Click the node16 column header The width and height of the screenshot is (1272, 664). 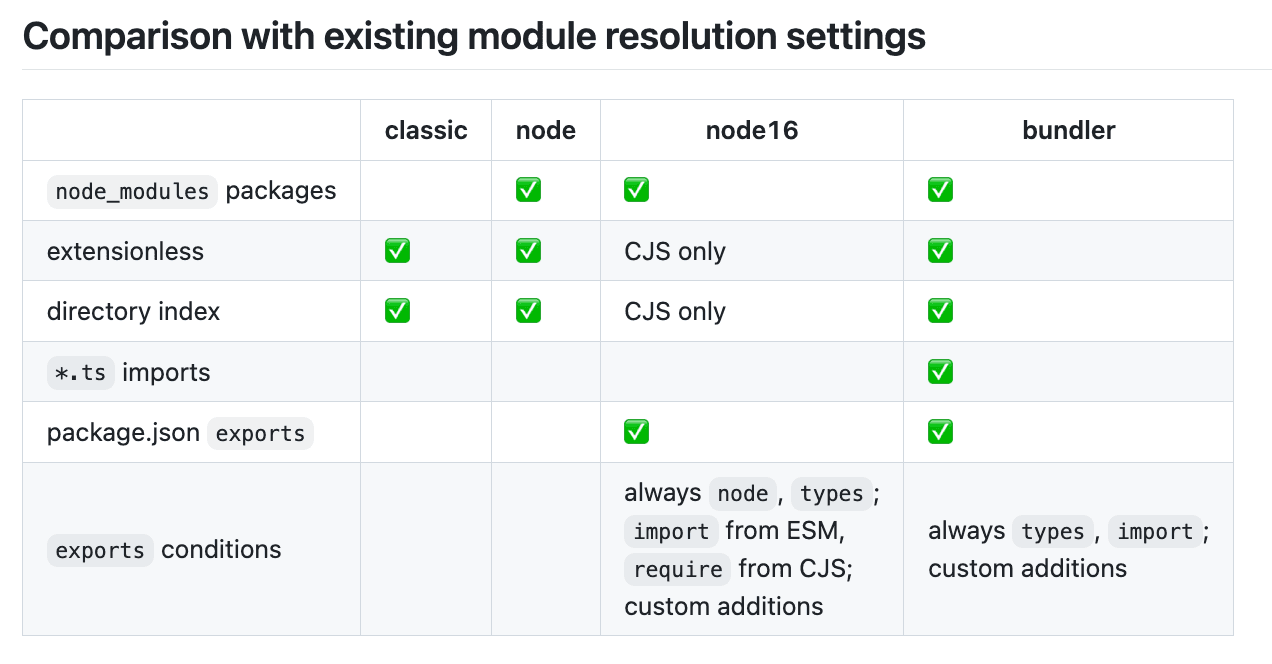click(x=752, y=130)
